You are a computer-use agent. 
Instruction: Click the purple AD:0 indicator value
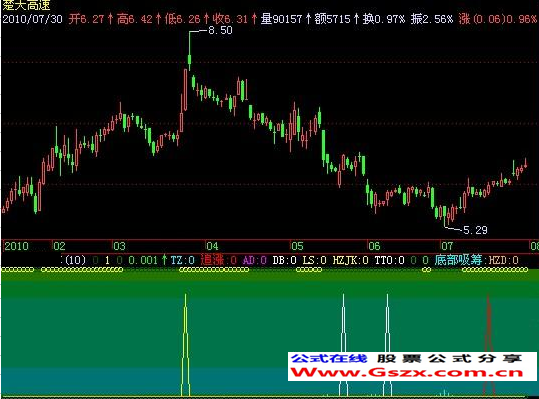[254, 260]
